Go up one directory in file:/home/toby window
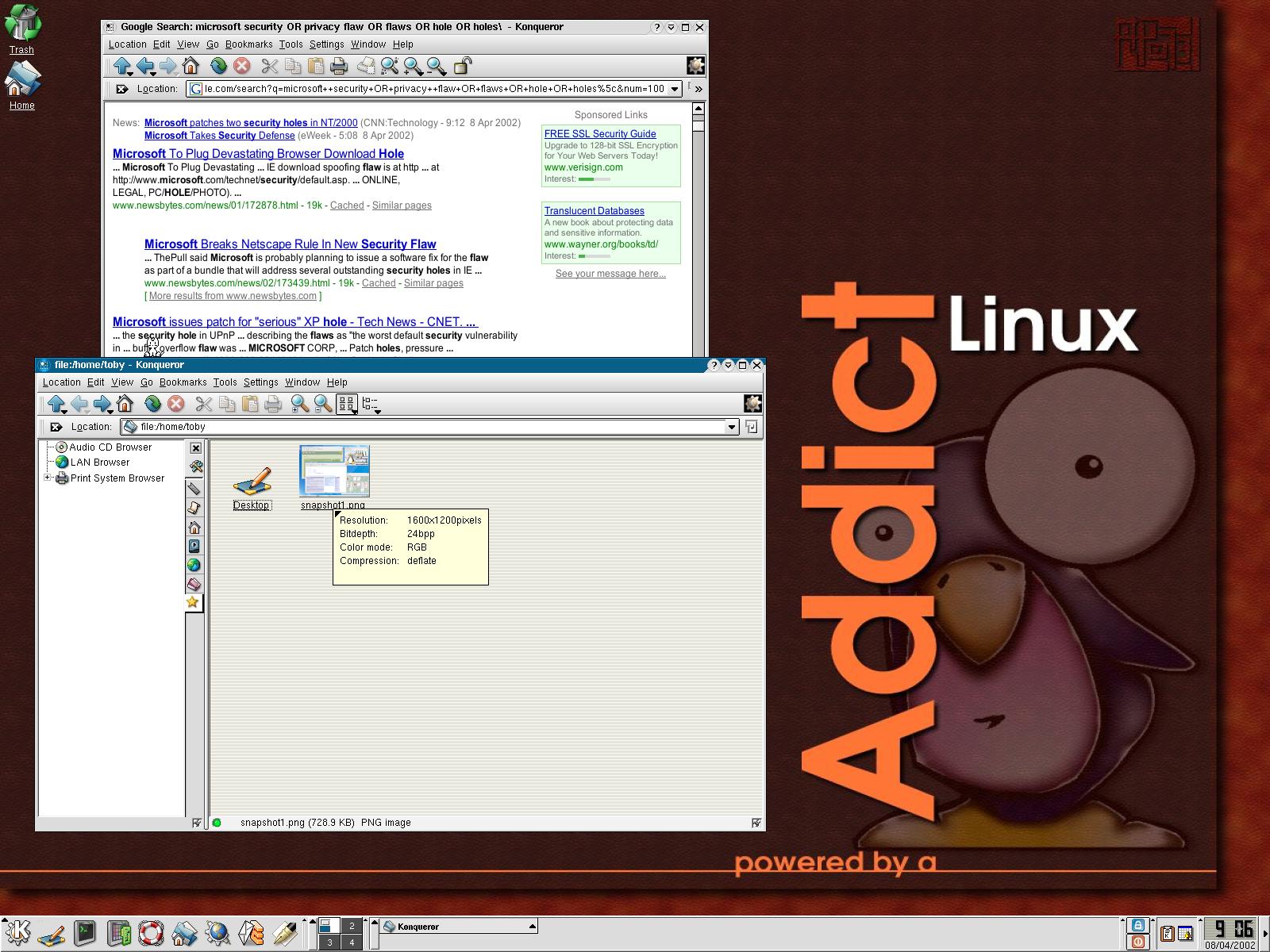This screenshot has width=1270, height=952. pos(56,405)
